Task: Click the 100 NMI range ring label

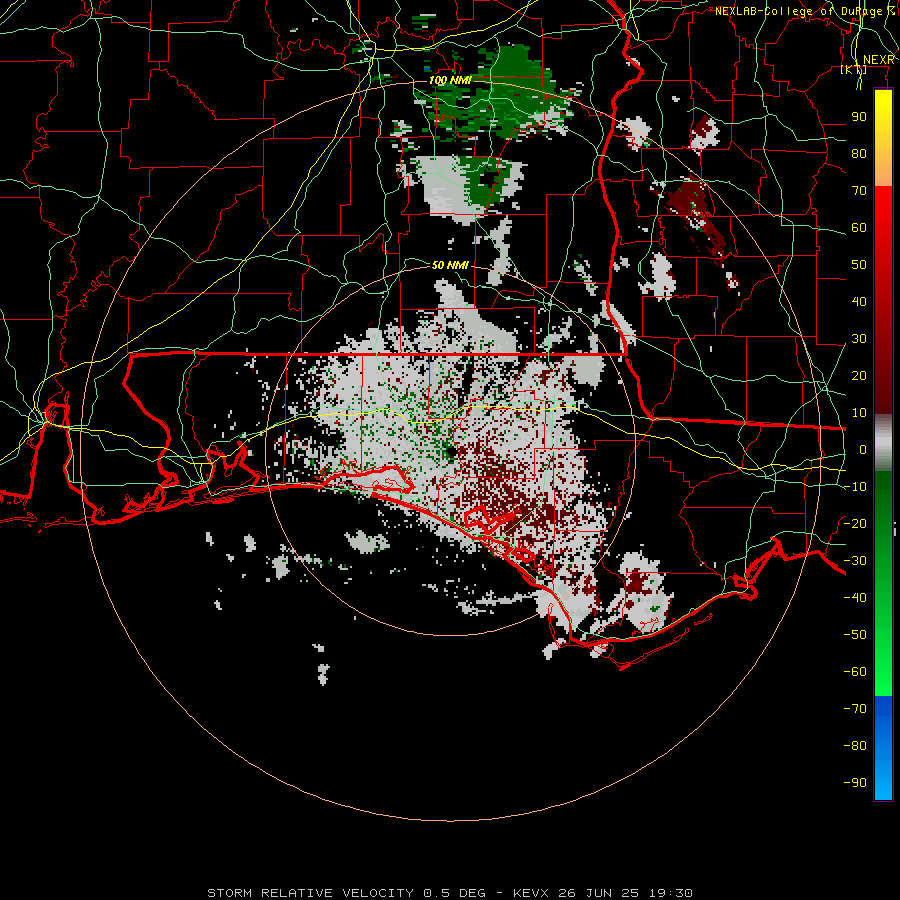Action: [450, 80]
